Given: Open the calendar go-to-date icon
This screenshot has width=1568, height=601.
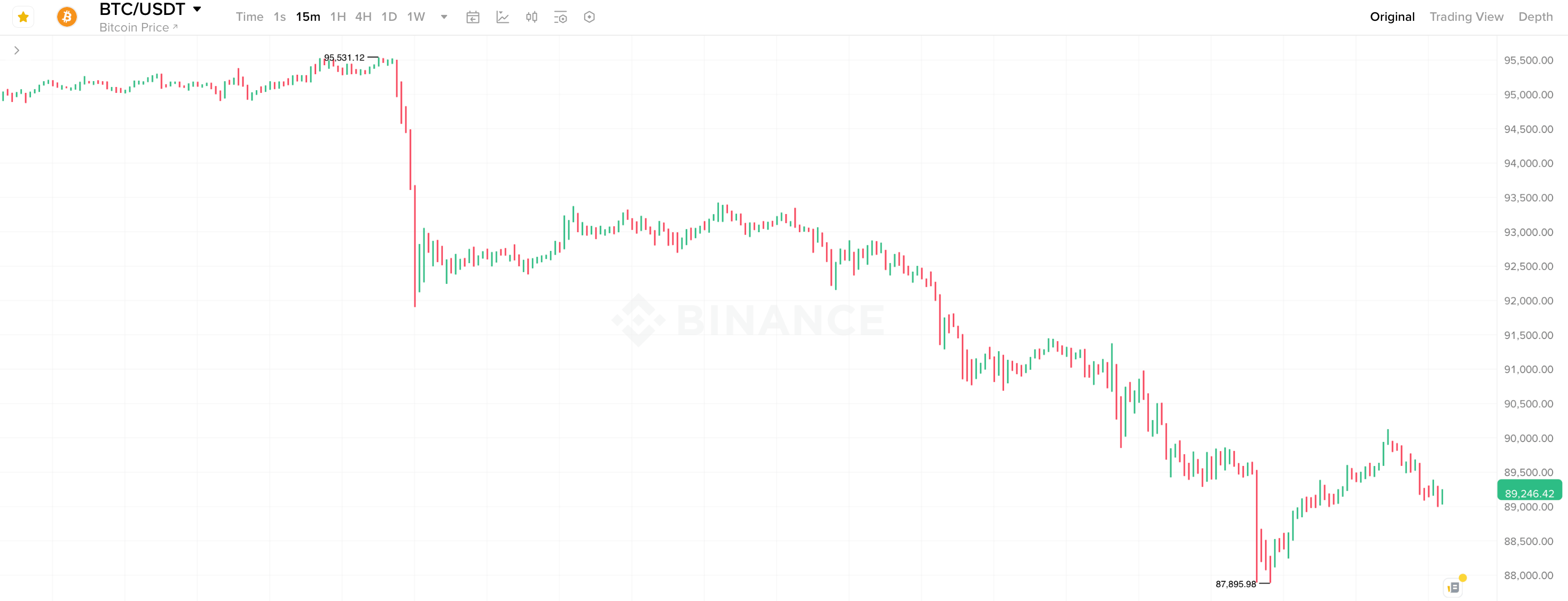Looking at the screenshot, I should click(473, 17).
